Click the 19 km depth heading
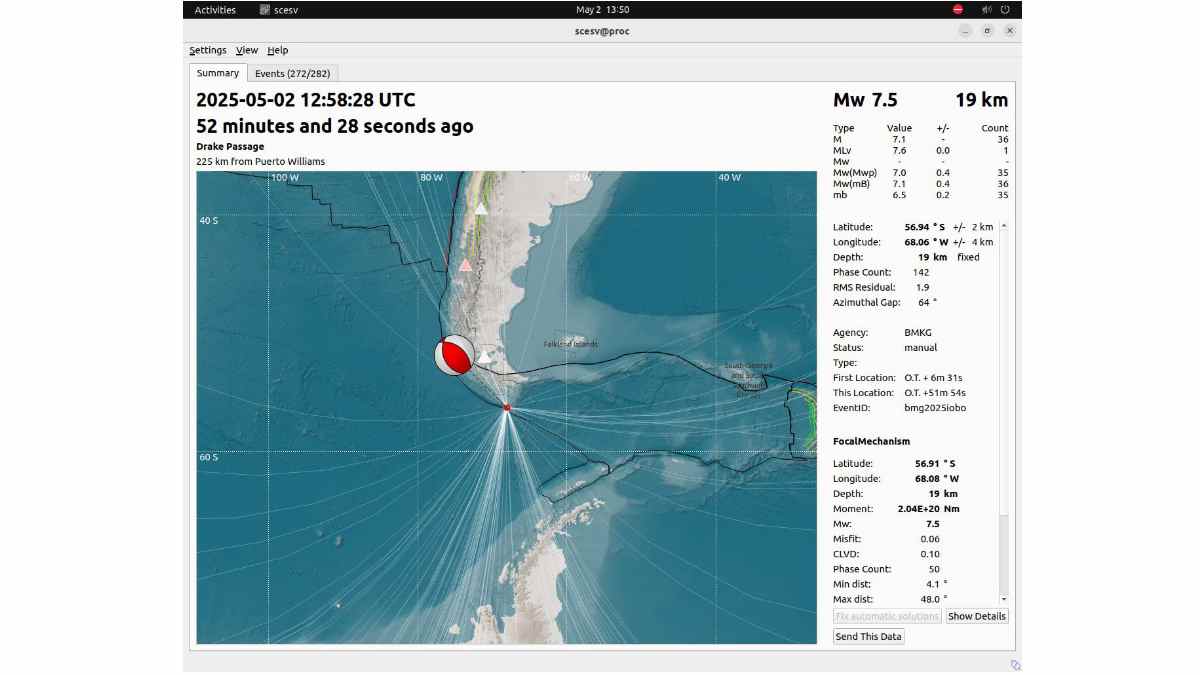 [x=981, y=100]
